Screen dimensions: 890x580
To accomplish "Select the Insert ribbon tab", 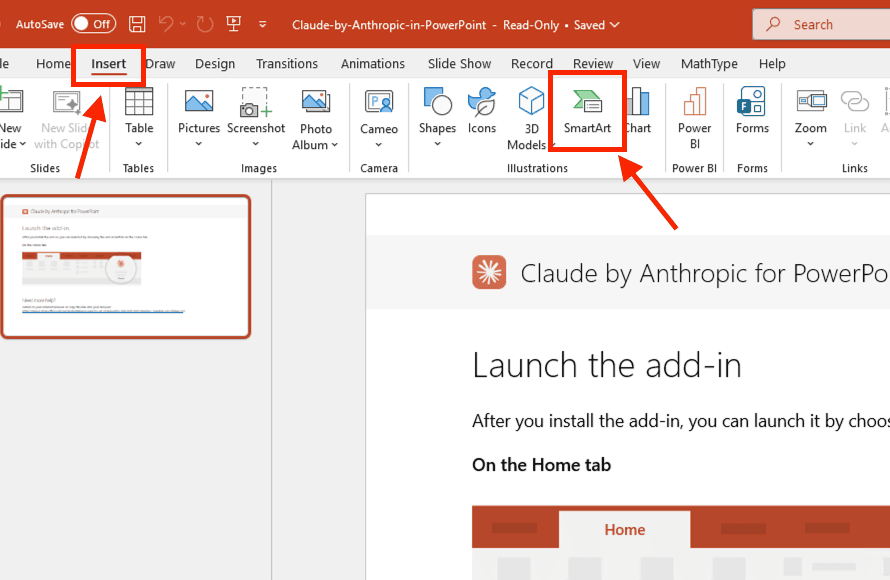I will [108, 64].
